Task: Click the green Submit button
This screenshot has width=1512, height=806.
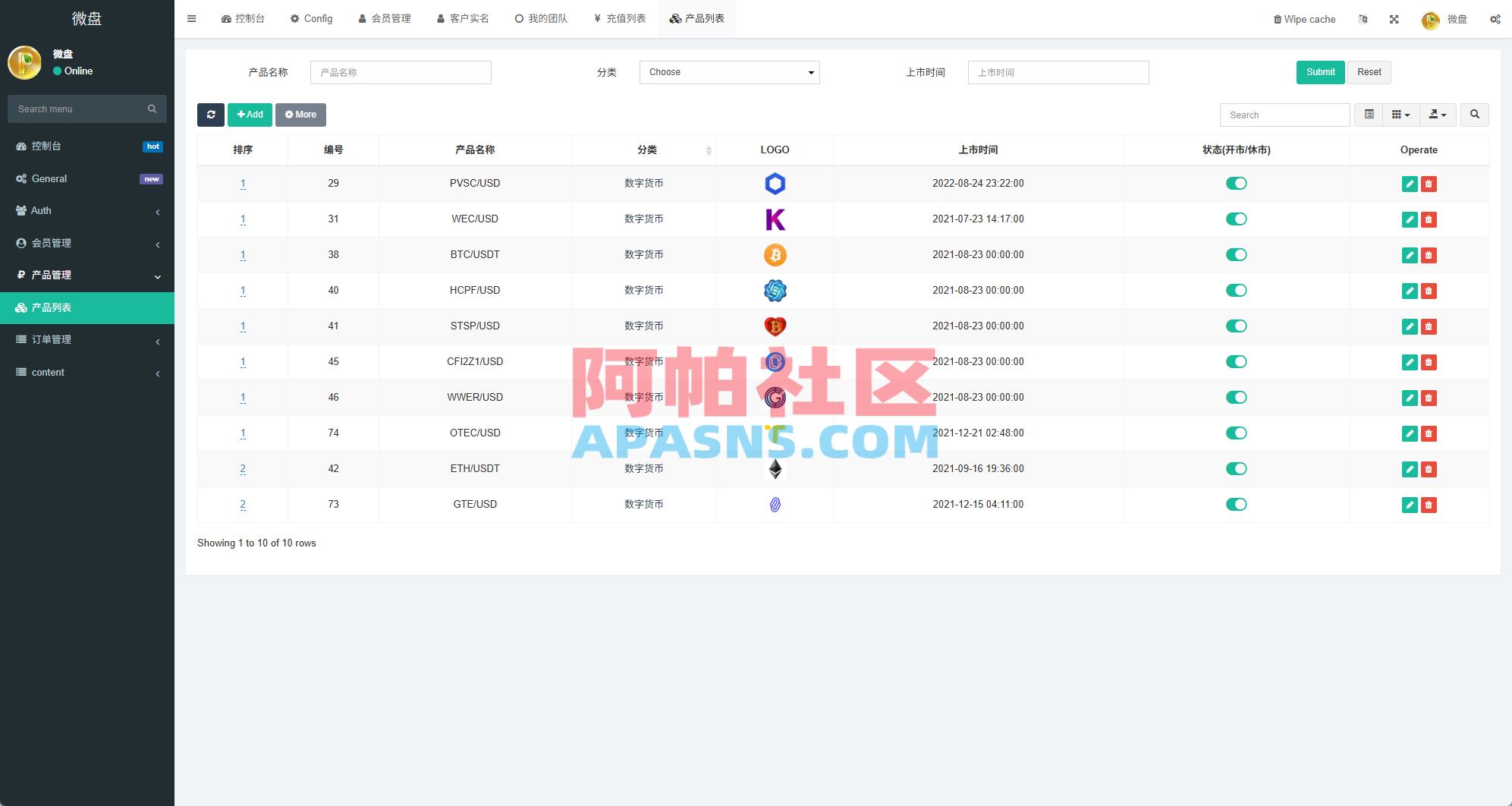Action: pyautogui.click(x=1320, y=72)
